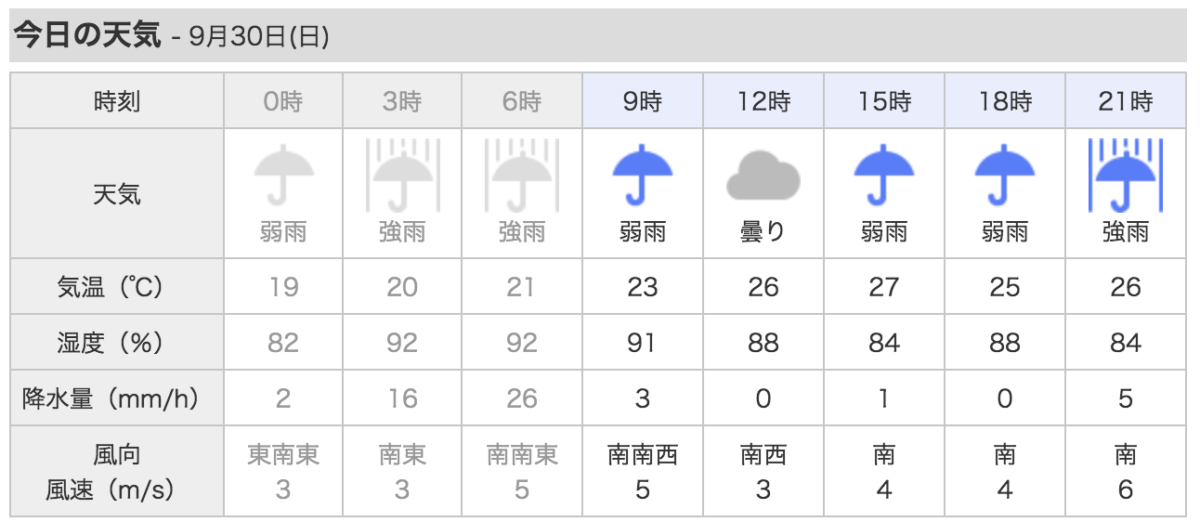The image size is (1200, 522).
Task: Click the heavy rain umbrella icon at 6時
Action: (x=522, y=174)
